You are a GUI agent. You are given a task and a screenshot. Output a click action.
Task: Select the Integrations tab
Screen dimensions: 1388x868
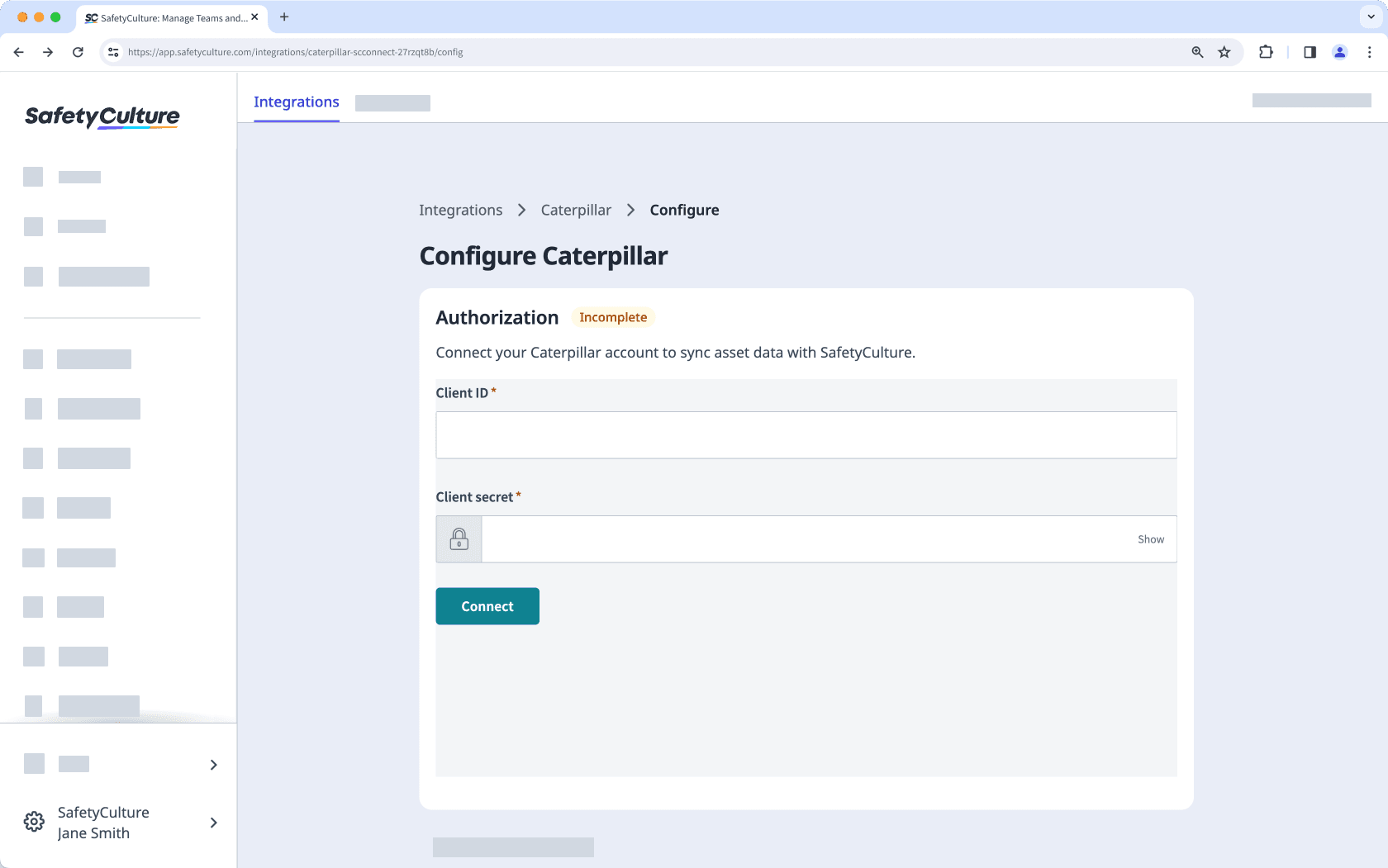[x=296, y=102]
